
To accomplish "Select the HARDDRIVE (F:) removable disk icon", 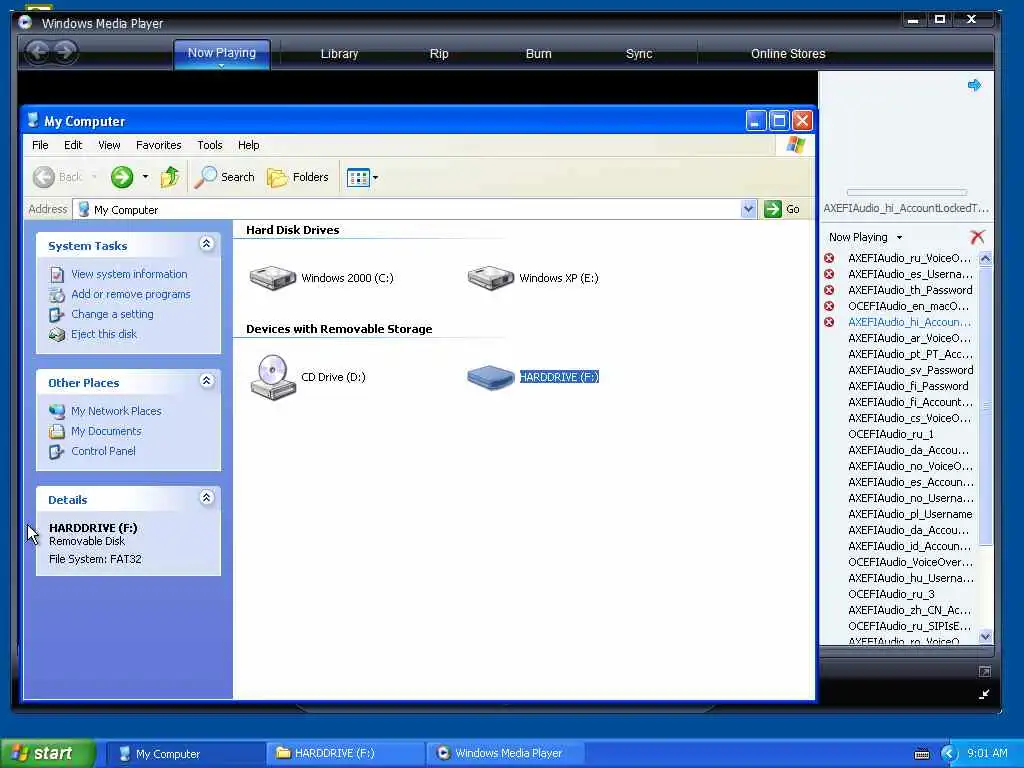I will coord(490,377).
